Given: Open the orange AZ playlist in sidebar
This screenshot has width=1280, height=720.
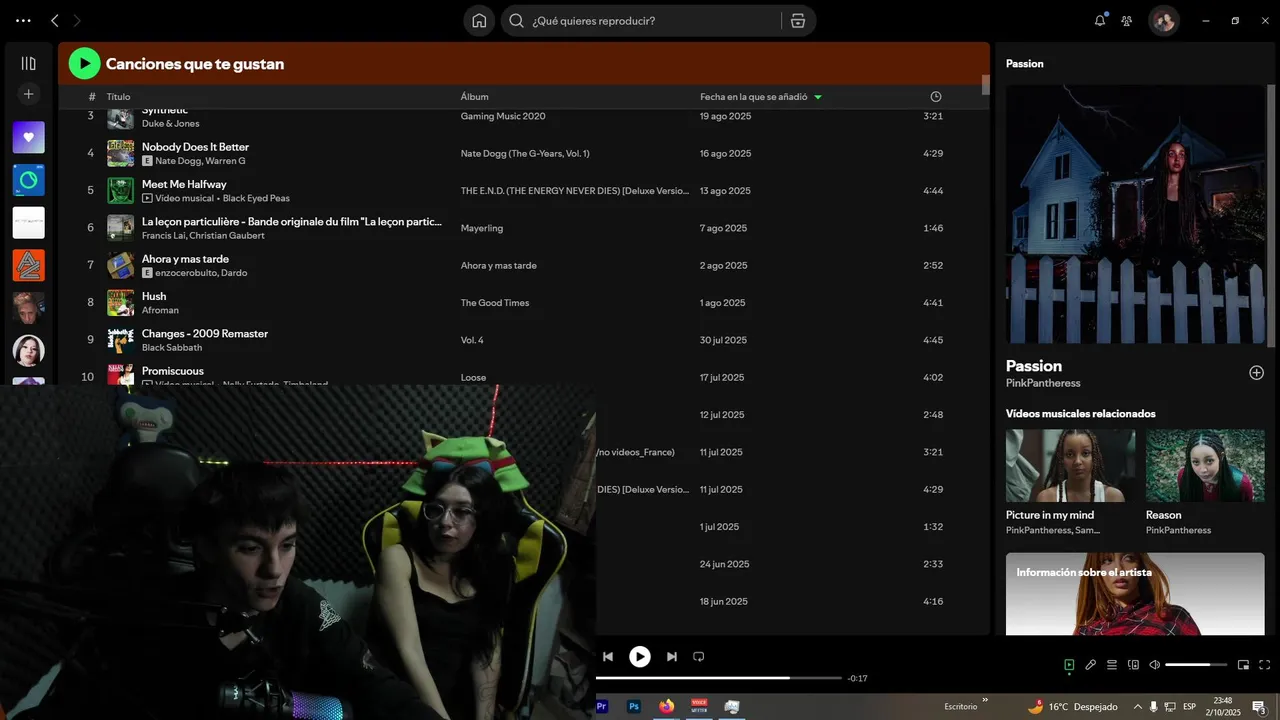Looking at the screenshot, I should click(x=28, y=265).
